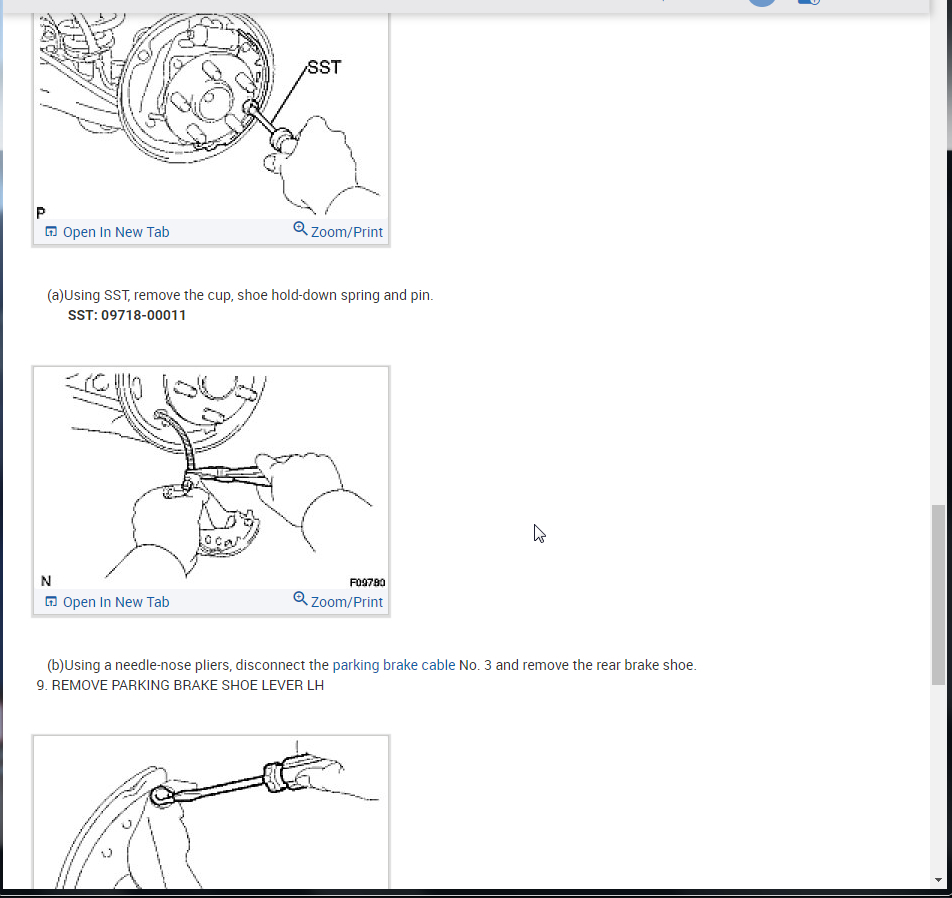
Task: Click step (a) Using SST instruction text
Action: tap(240, 295)
